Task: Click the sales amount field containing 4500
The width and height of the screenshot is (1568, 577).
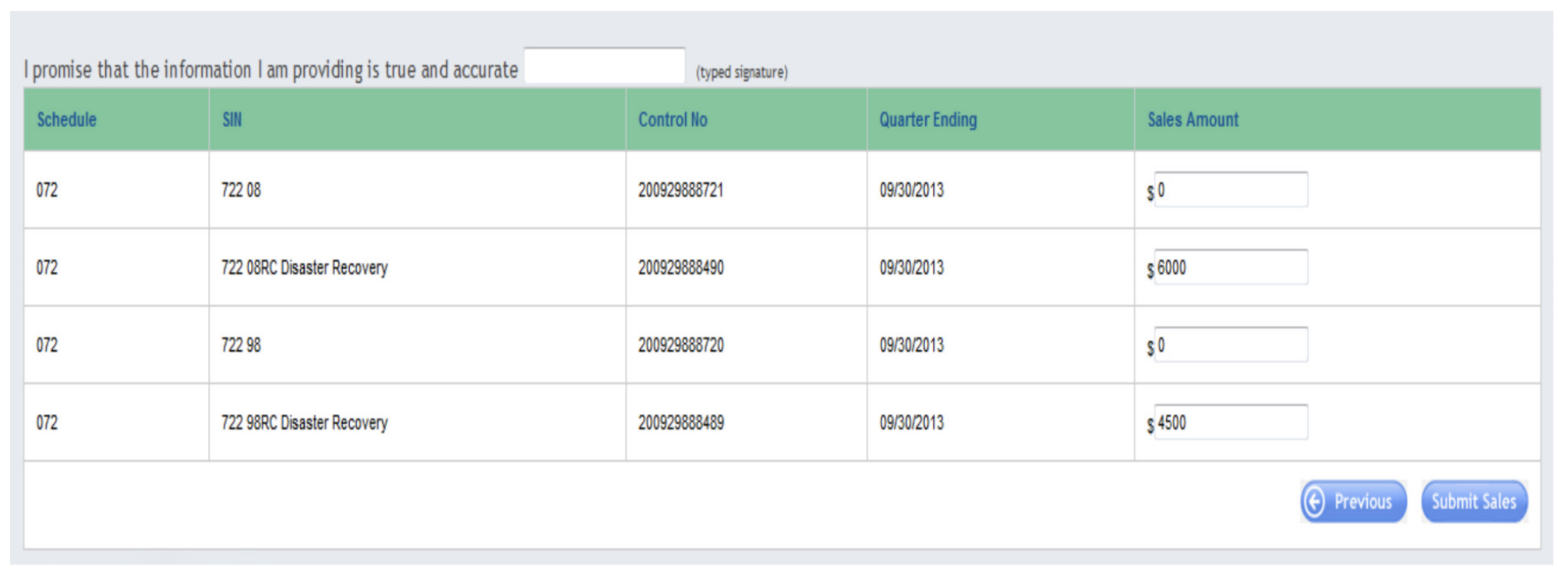Action: coord(1230,423)
